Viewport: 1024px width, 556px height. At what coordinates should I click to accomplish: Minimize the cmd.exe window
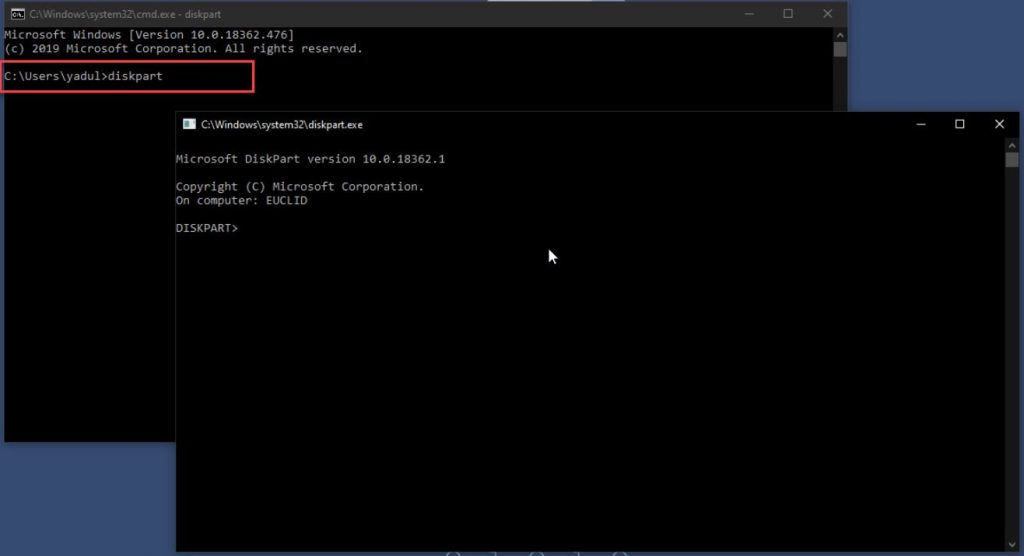749,14
